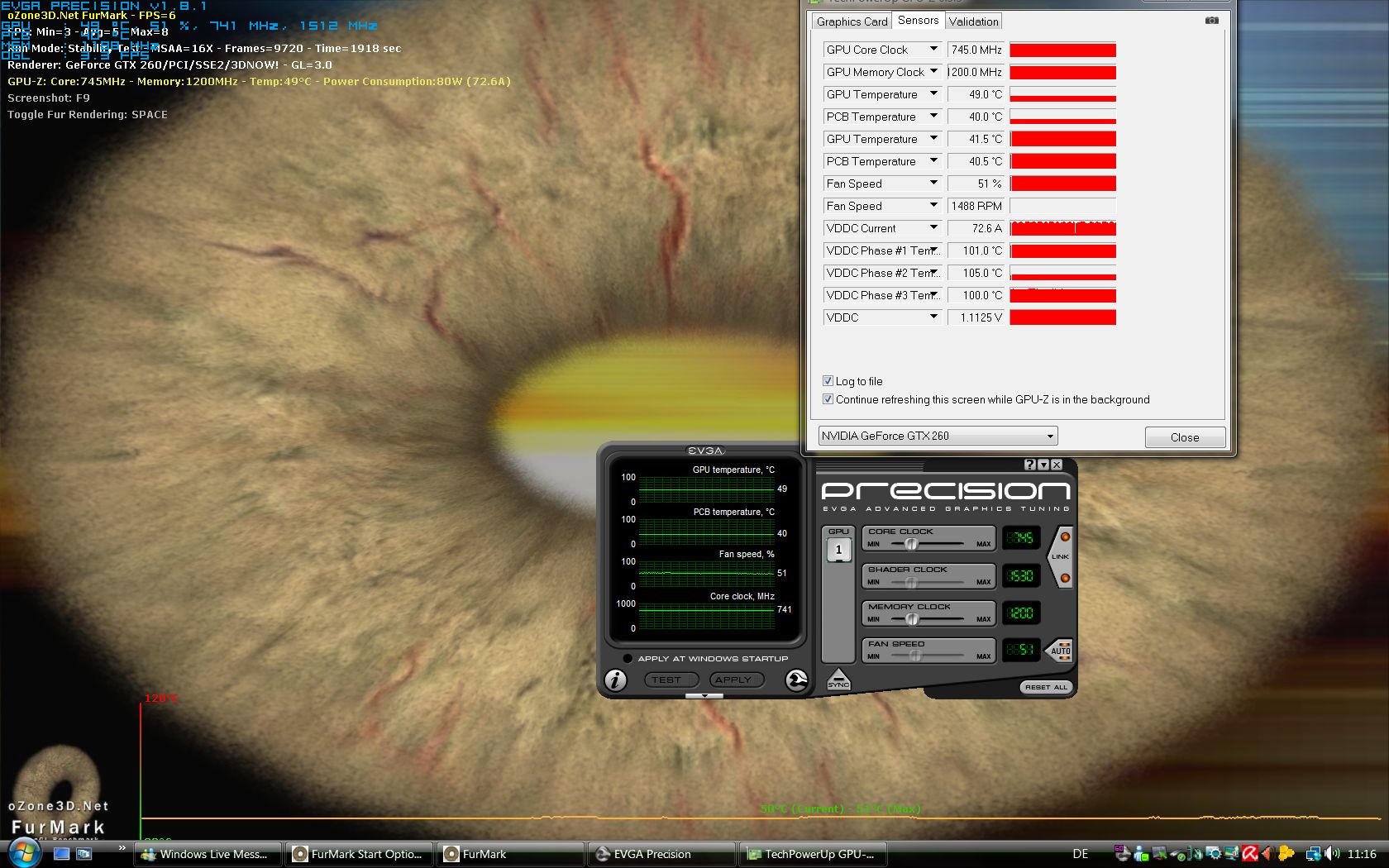Viewport: 1389px width, 868px height.
Task: Minimize Precision with the down-arrow button
Action: click(1043, 465)
